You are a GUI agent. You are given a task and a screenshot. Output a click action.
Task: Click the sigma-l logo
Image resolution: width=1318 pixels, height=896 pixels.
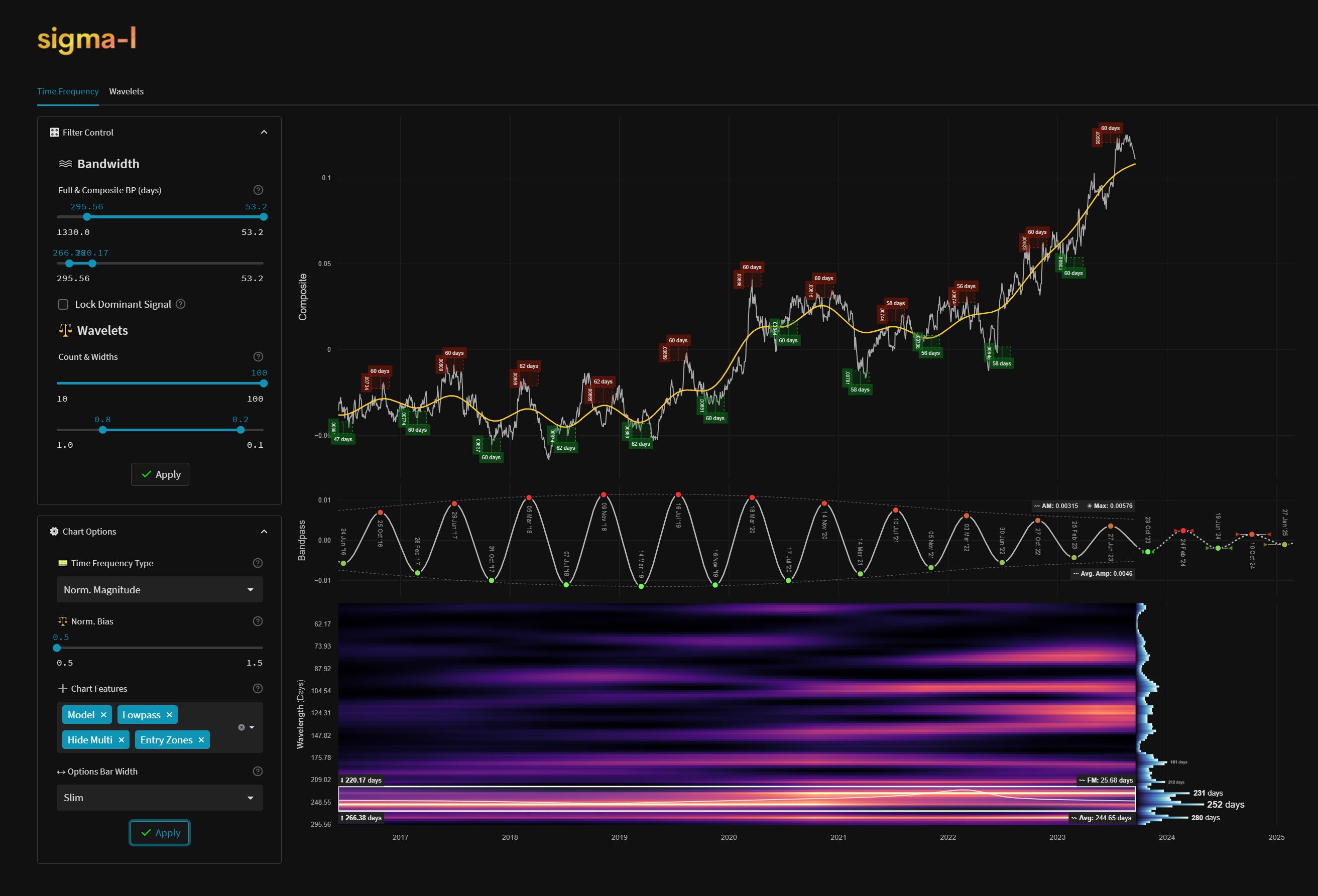tap(87, 40)
